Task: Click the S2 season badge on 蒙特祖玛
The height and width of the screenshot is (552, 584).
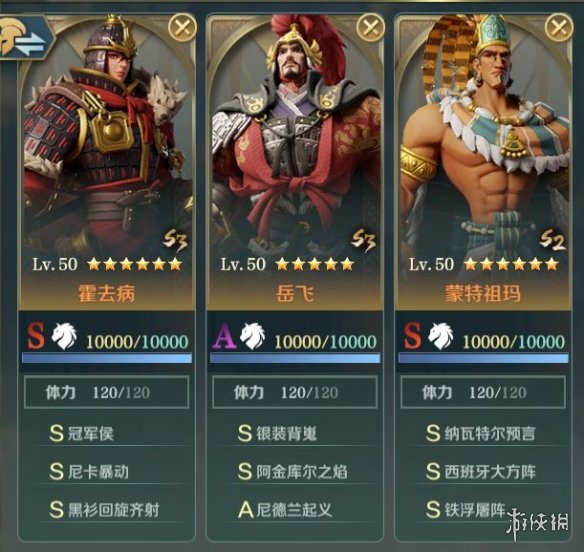Action: tap(552, 239)
